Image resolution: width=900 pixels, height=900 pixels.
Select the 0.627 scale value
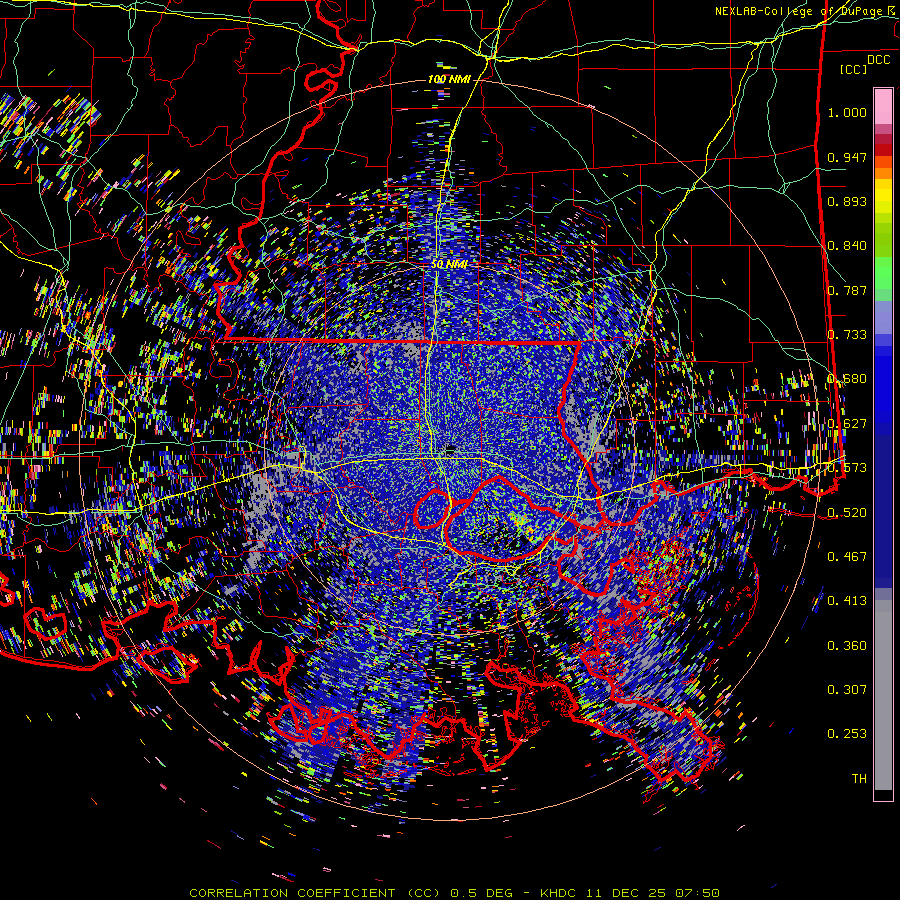(x=847, y=424)
